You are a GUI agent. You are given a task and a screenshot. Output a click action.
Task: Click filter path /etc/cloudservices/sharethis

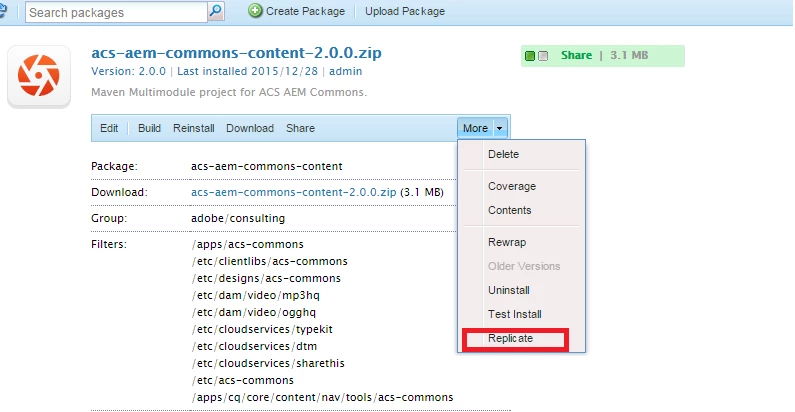tap(268, 363)
